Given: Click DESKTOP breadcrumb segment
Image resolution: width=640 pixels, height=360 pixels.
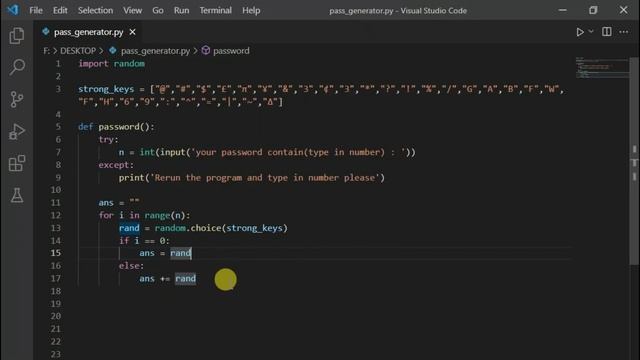Looking at the screenshot, I should pos(78,51).
